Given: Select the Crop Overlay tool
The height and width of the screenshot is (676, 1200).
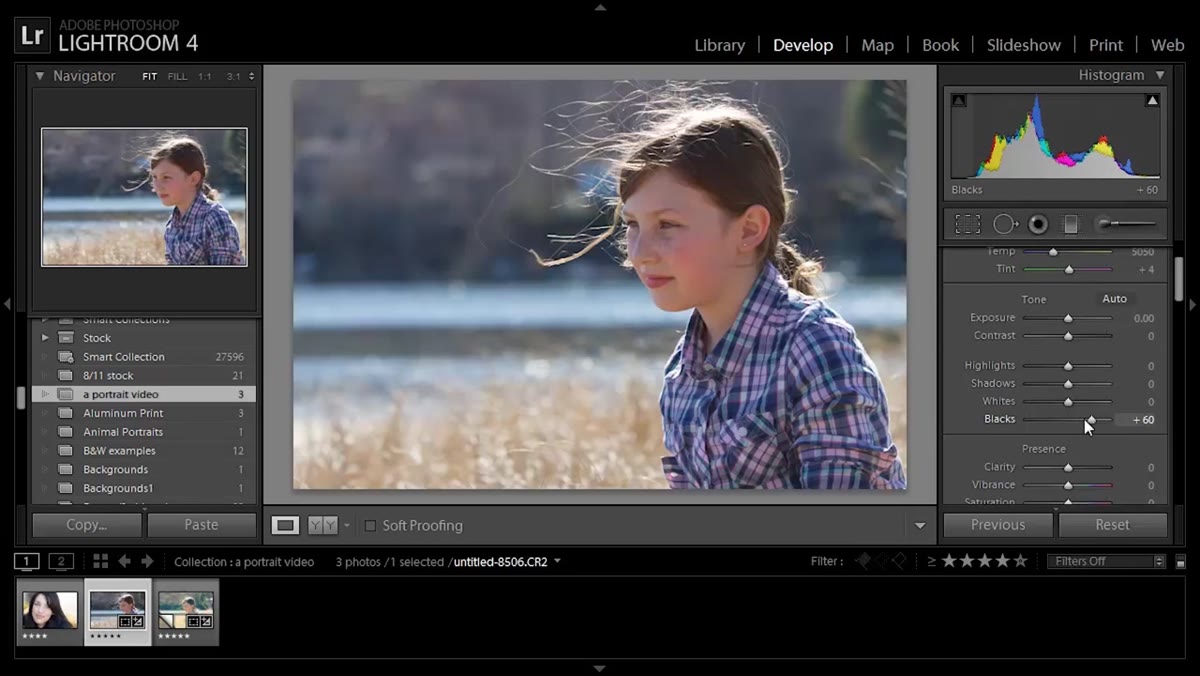Looking at the screenshot, I should point(967,224).
